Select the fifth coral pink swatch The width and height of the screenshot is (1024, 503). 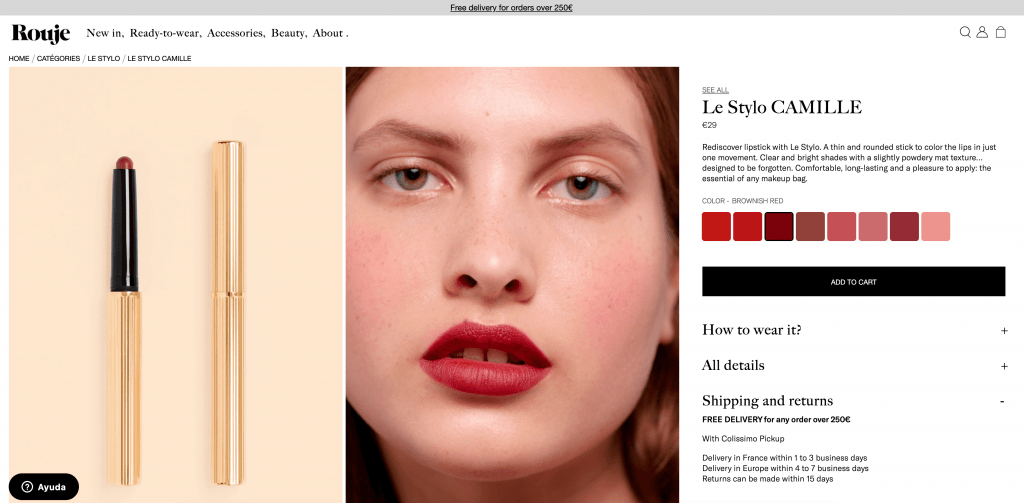(842, 227)
